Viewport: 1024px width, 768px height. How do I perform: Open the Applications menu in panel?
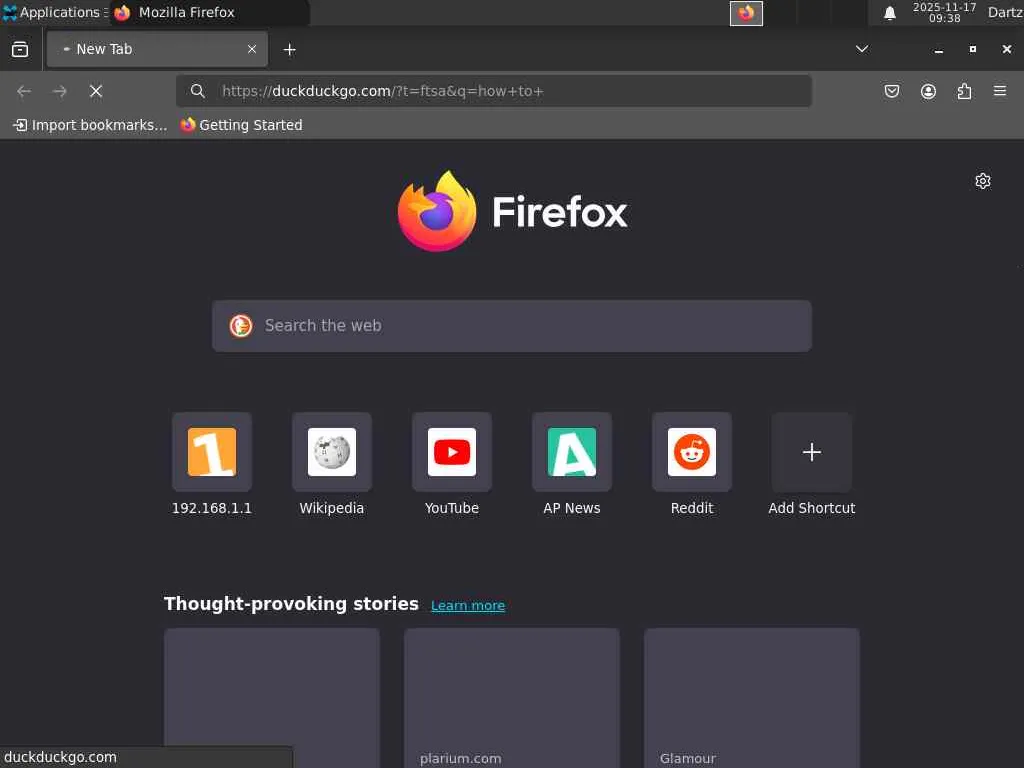click(55, 12)
